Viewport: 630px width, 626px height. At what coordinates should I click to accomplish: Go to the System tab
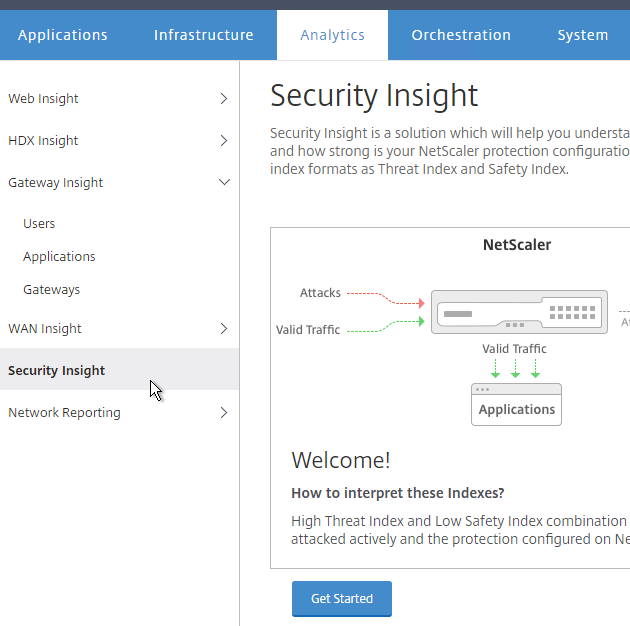click(583, 35)
